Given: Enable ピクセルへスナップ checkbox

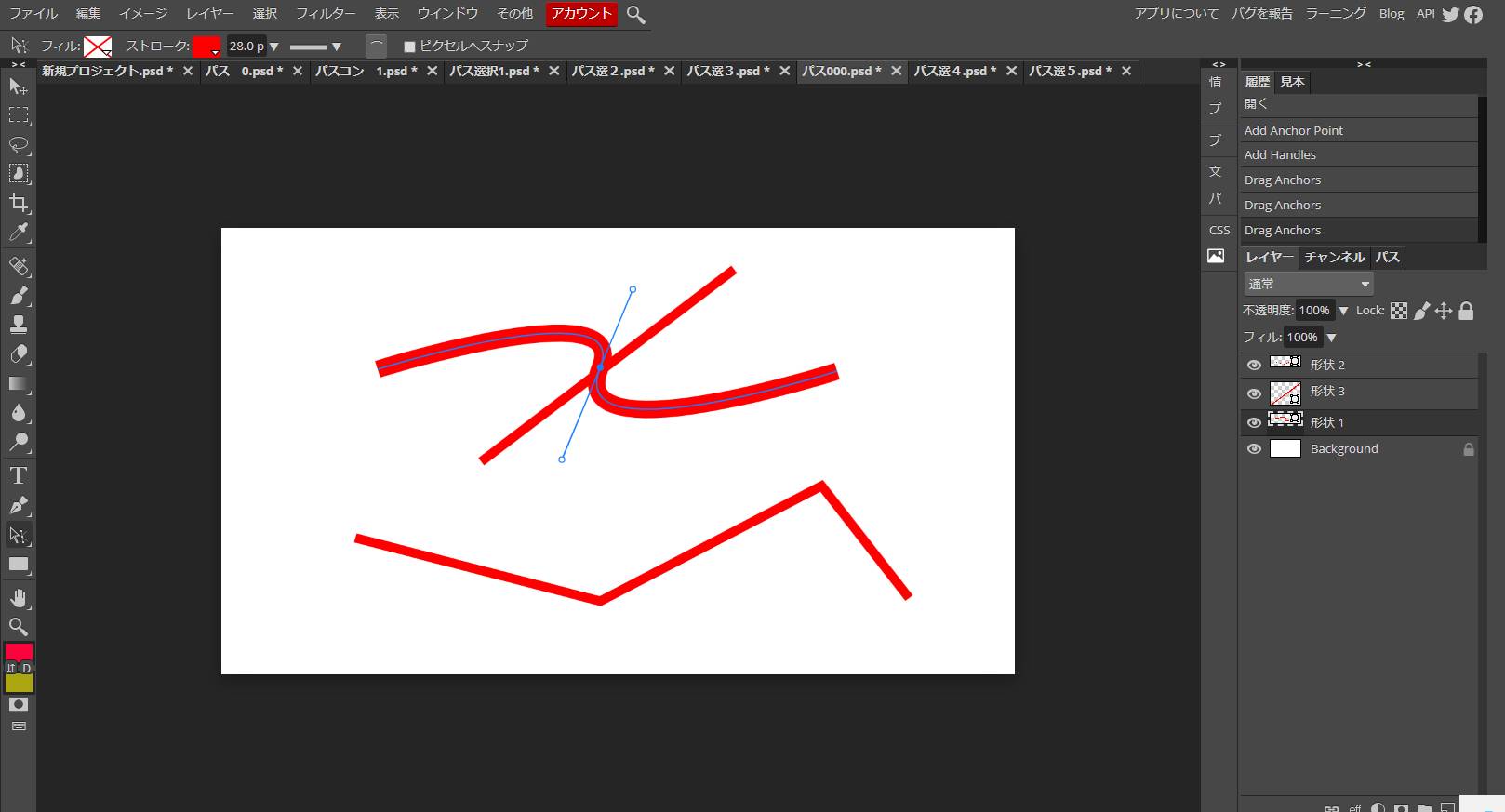Looking at the screenshot, I should [x=409, y=47].
